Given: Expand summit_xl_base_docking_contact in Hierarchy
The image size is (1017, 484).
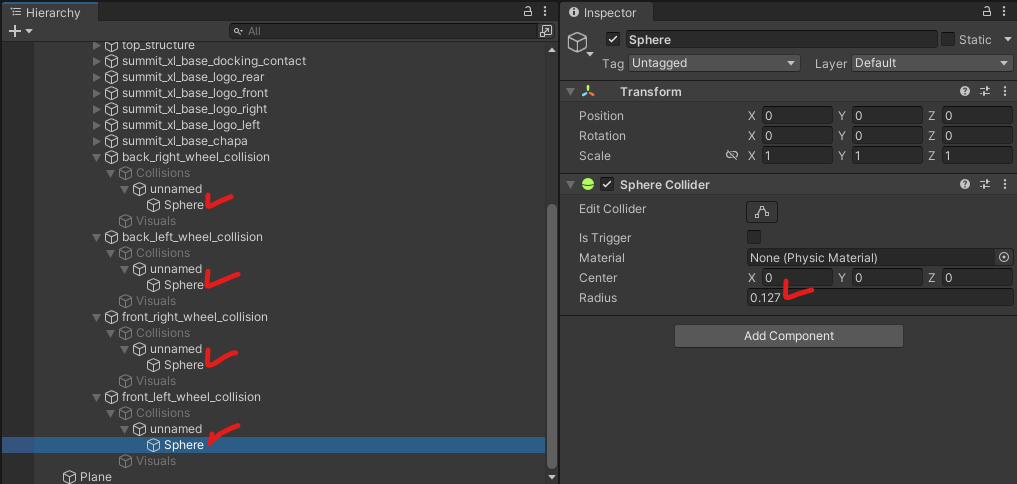Looking at the screenshot, I should (97, 61).
